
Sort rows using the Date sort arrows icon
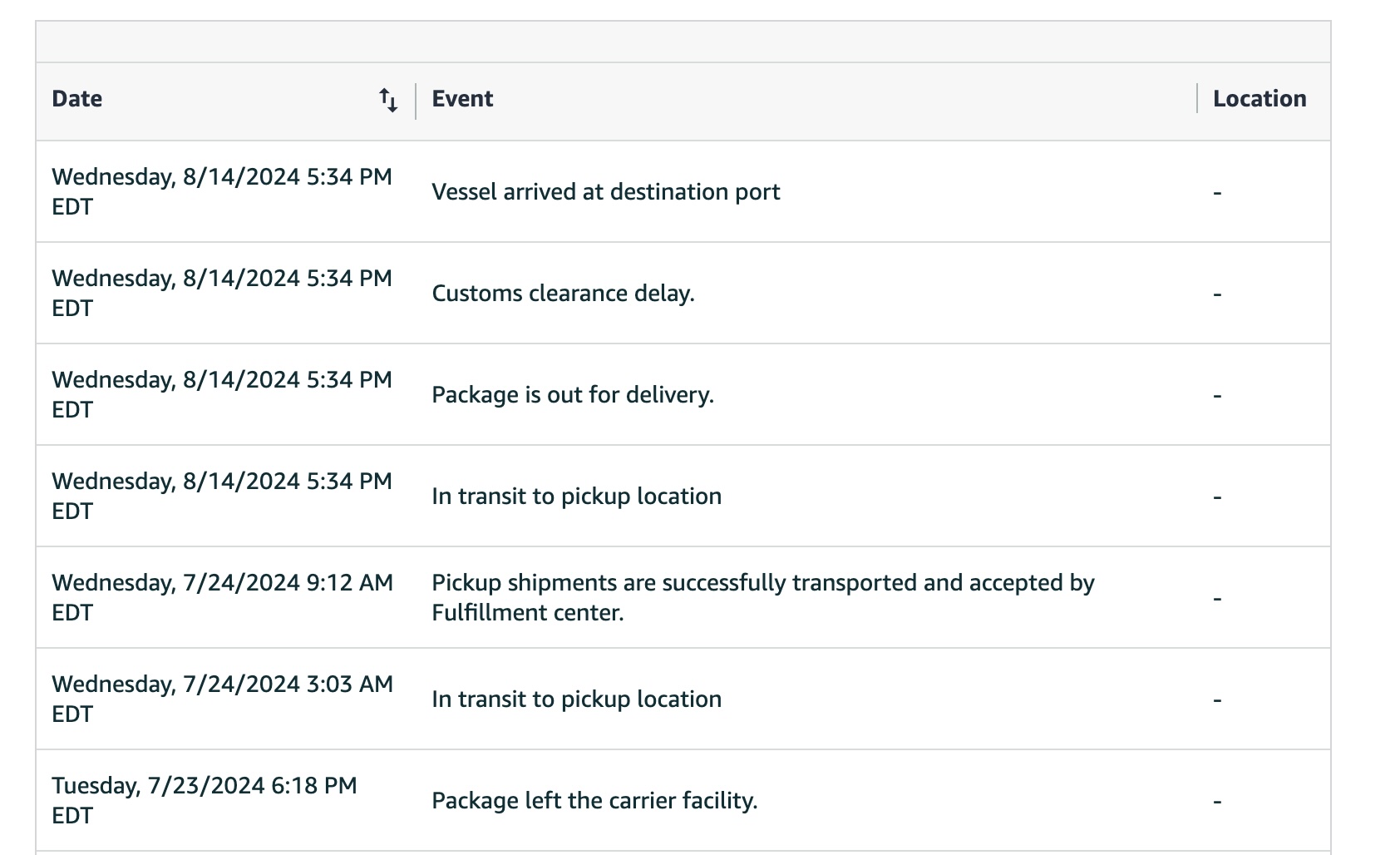pyautogui.click(x=388, y=100)
